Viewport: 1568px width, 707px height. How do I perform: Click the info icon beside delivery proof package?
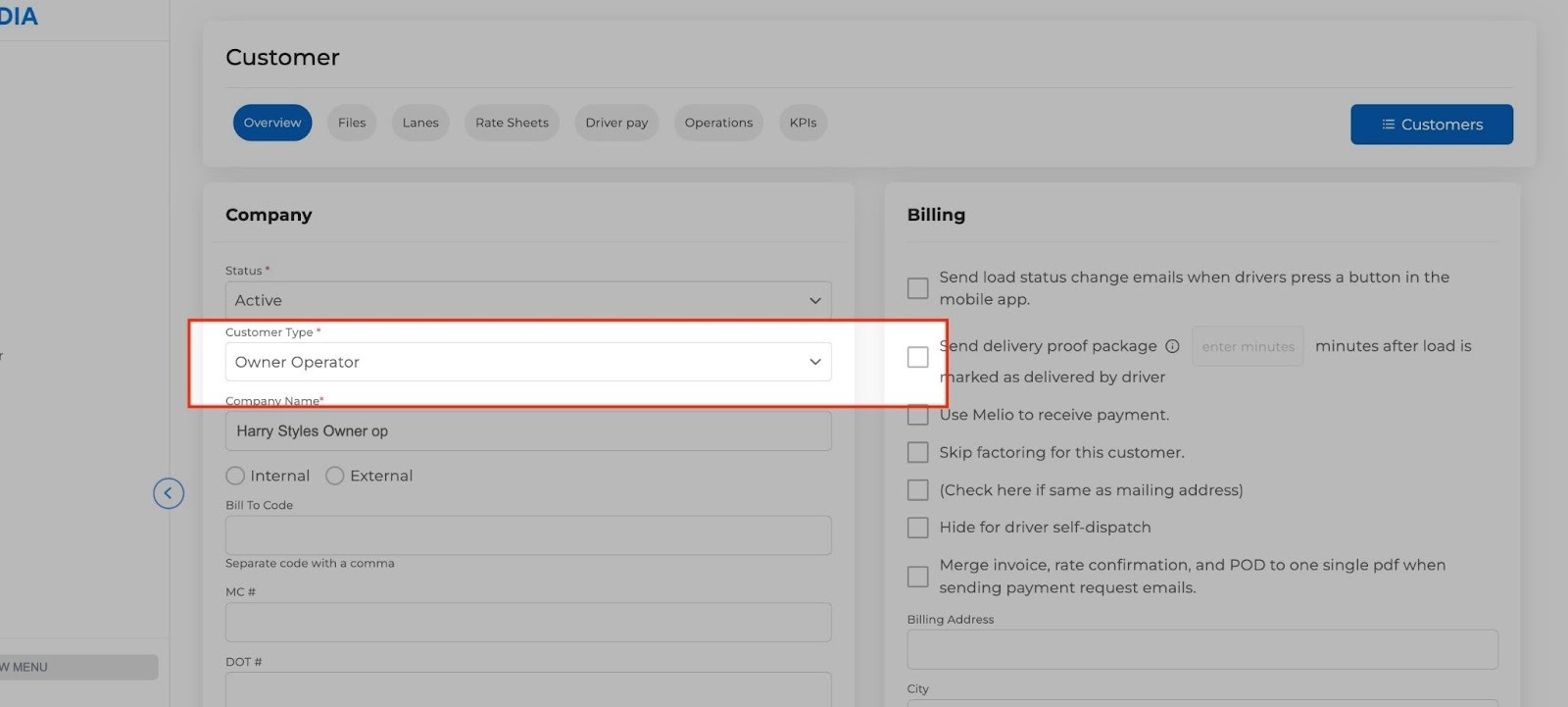(x=1172, y=346)
